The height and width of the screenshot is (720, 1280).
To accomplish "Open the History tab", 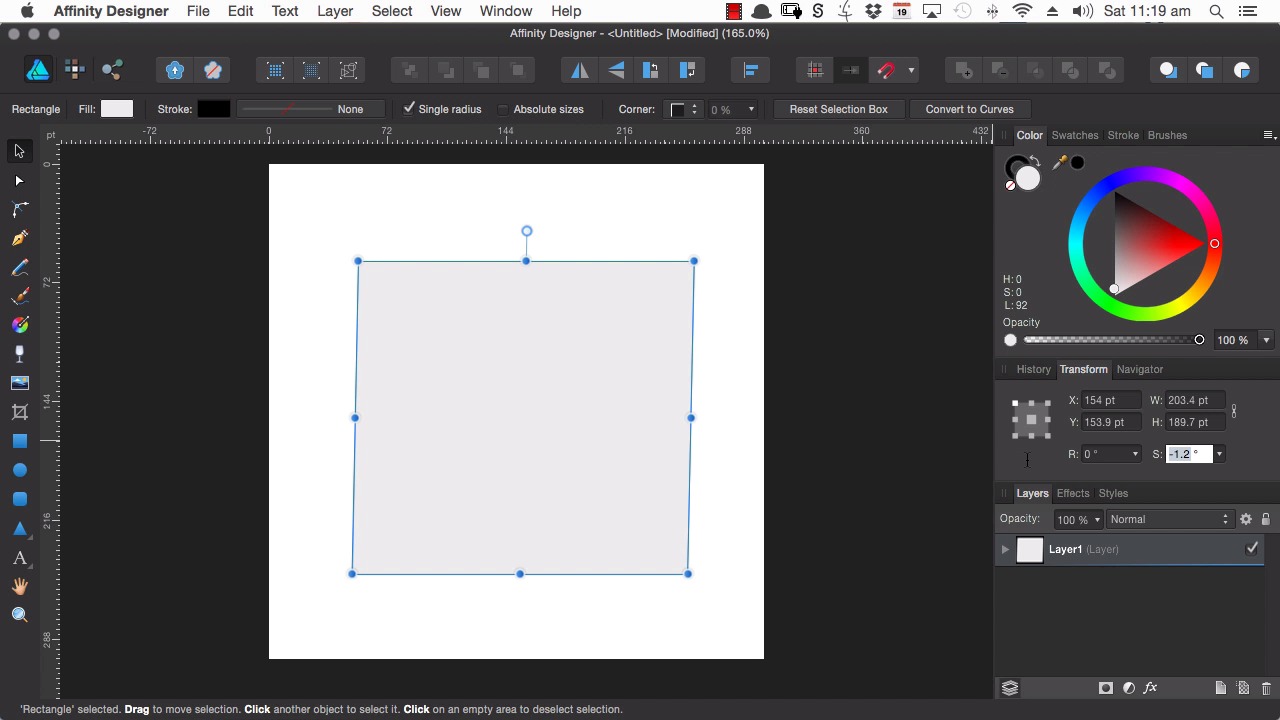I will (1033, 369).
